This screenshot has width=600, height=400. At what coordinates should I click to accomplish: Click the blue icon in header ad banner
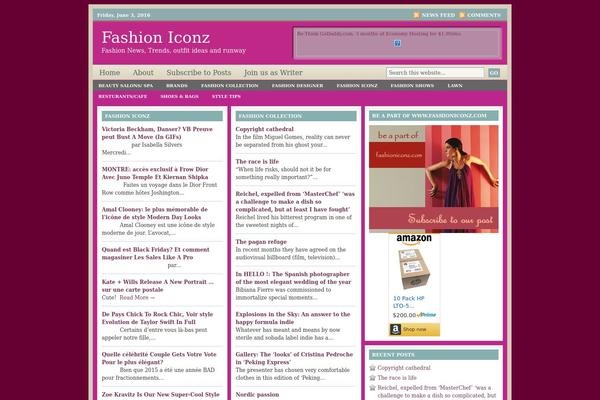[398, 43]
